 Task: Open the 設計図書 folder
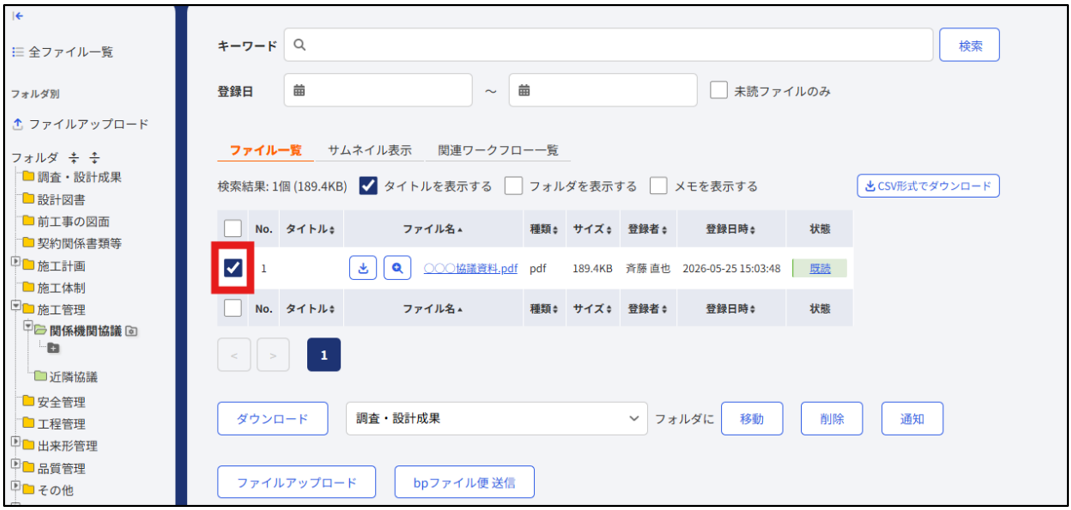[54, 199]
